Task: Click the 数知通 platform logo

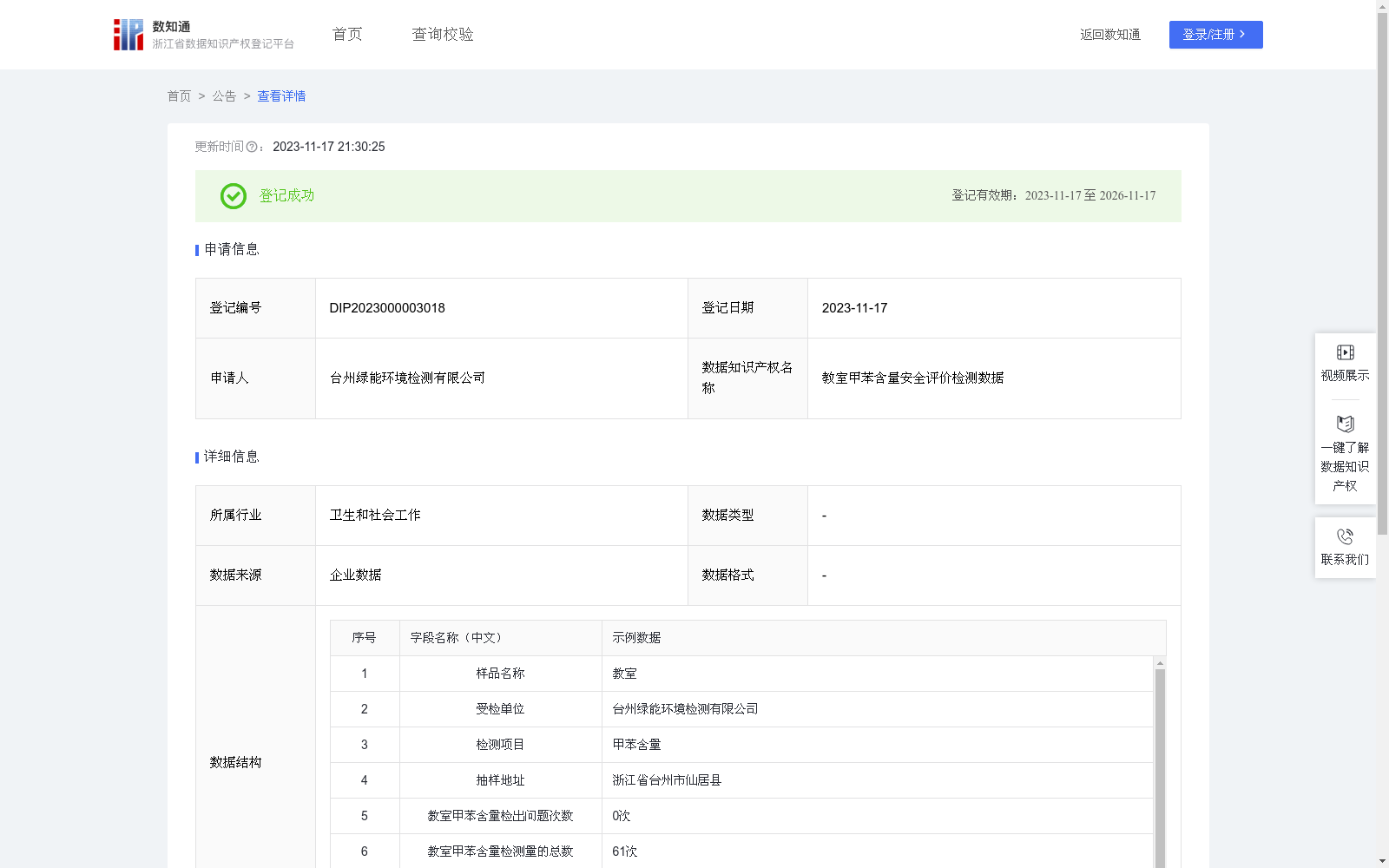Action: (x=204, y=35)
